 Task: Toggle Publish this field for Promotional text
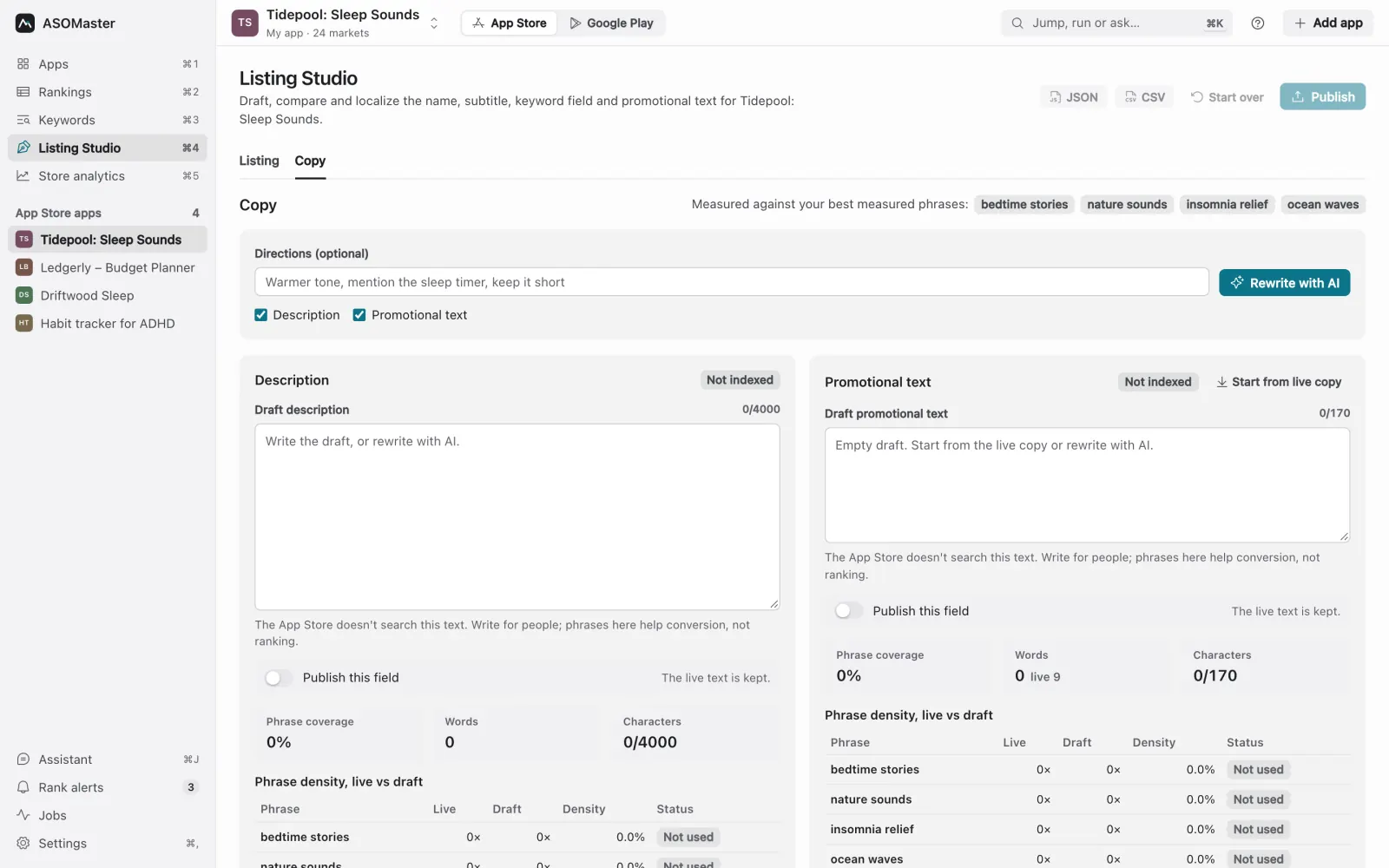848,611
